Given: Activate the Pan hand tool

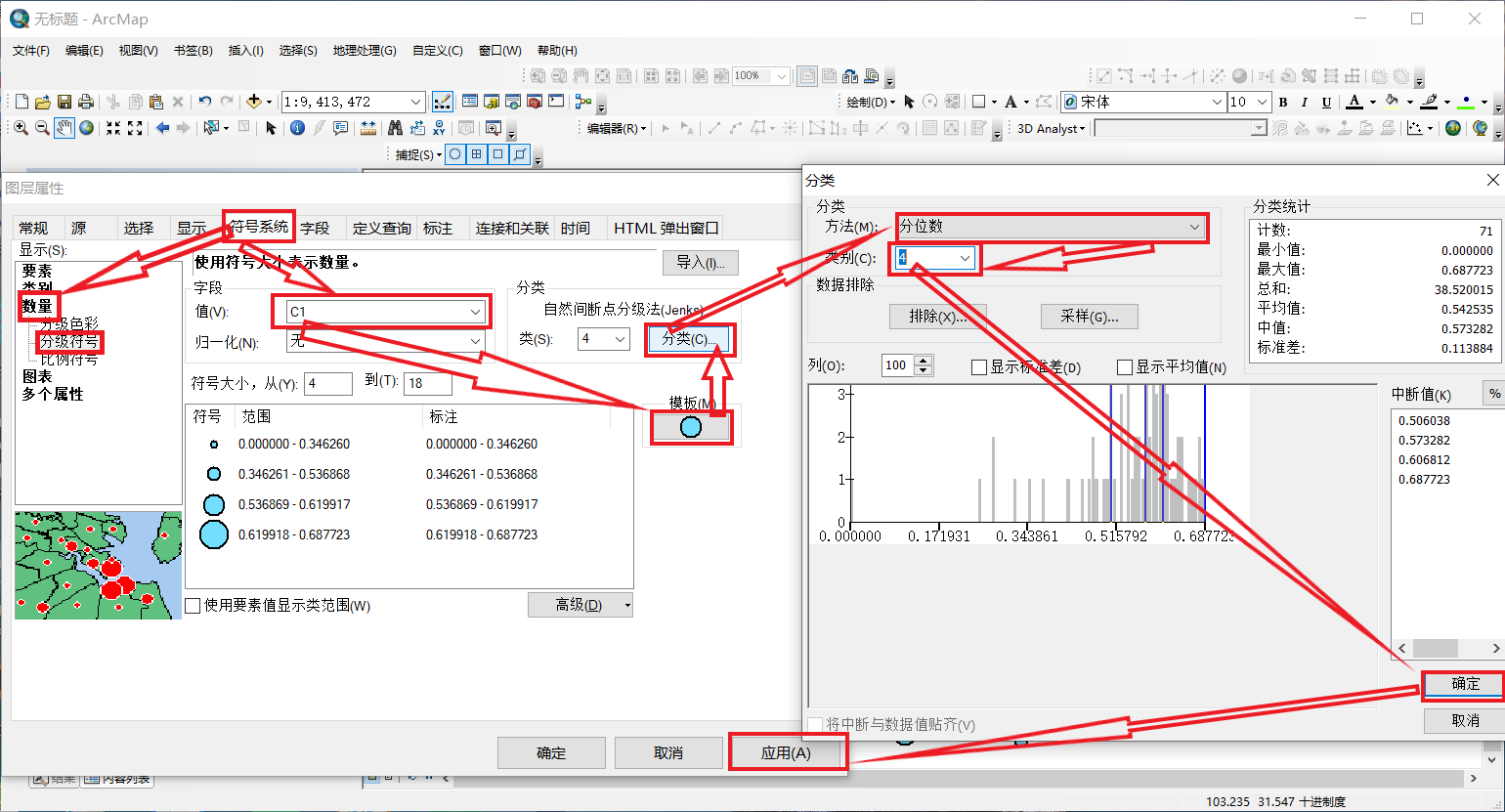Looking at the screenshot, I should pyautogui.click(x=64, y=128).
